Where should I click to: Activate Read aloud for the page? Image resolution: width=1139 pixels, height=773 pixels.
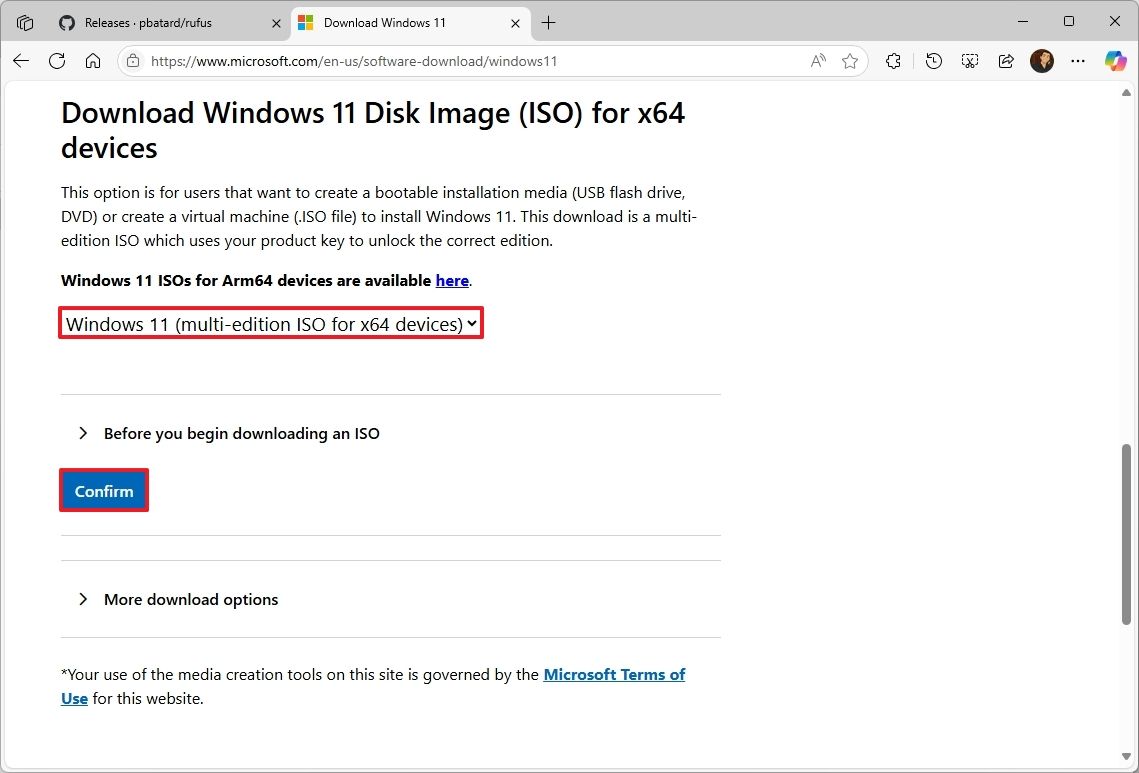[x=817, y=61]
